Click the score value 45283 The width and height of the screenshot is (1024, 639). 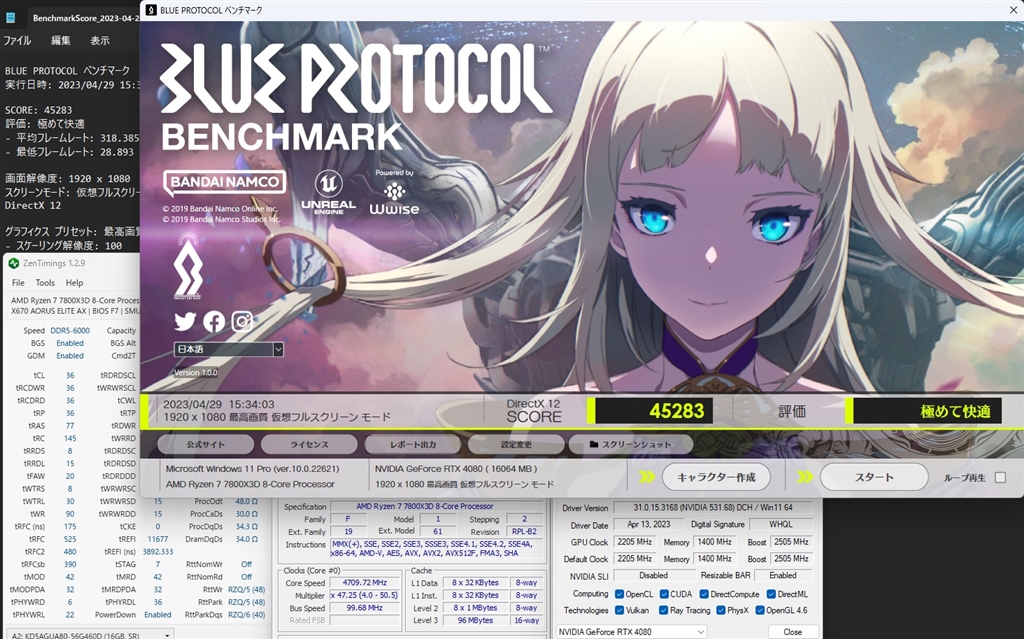click(x=677, y=411)
